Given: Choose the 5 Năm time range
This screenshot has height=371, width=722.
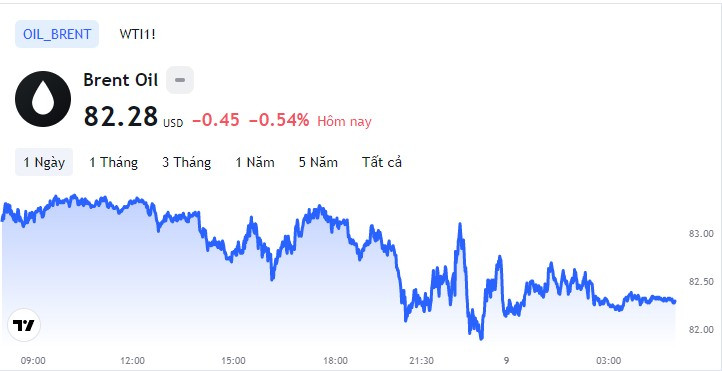Looking at the screenshot, I should (318, 162).
